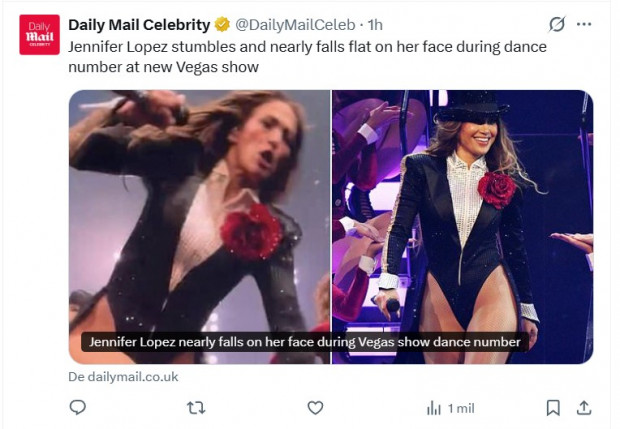Like the post with the heart

coord(315,407)
